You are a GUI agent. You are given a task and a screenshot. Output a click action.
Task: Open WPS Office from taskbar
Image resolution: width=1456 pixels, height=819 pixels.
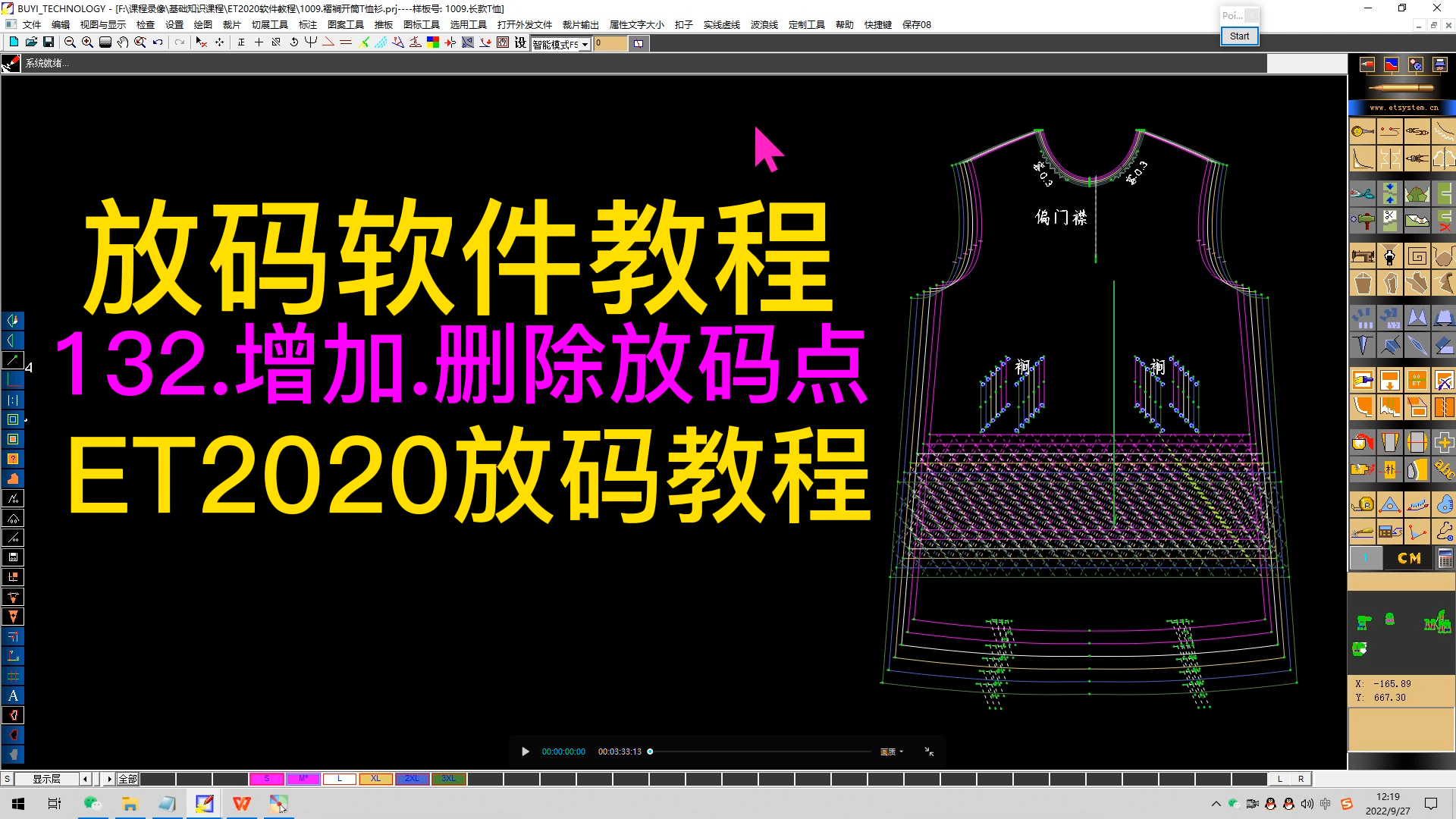(241, 804)
